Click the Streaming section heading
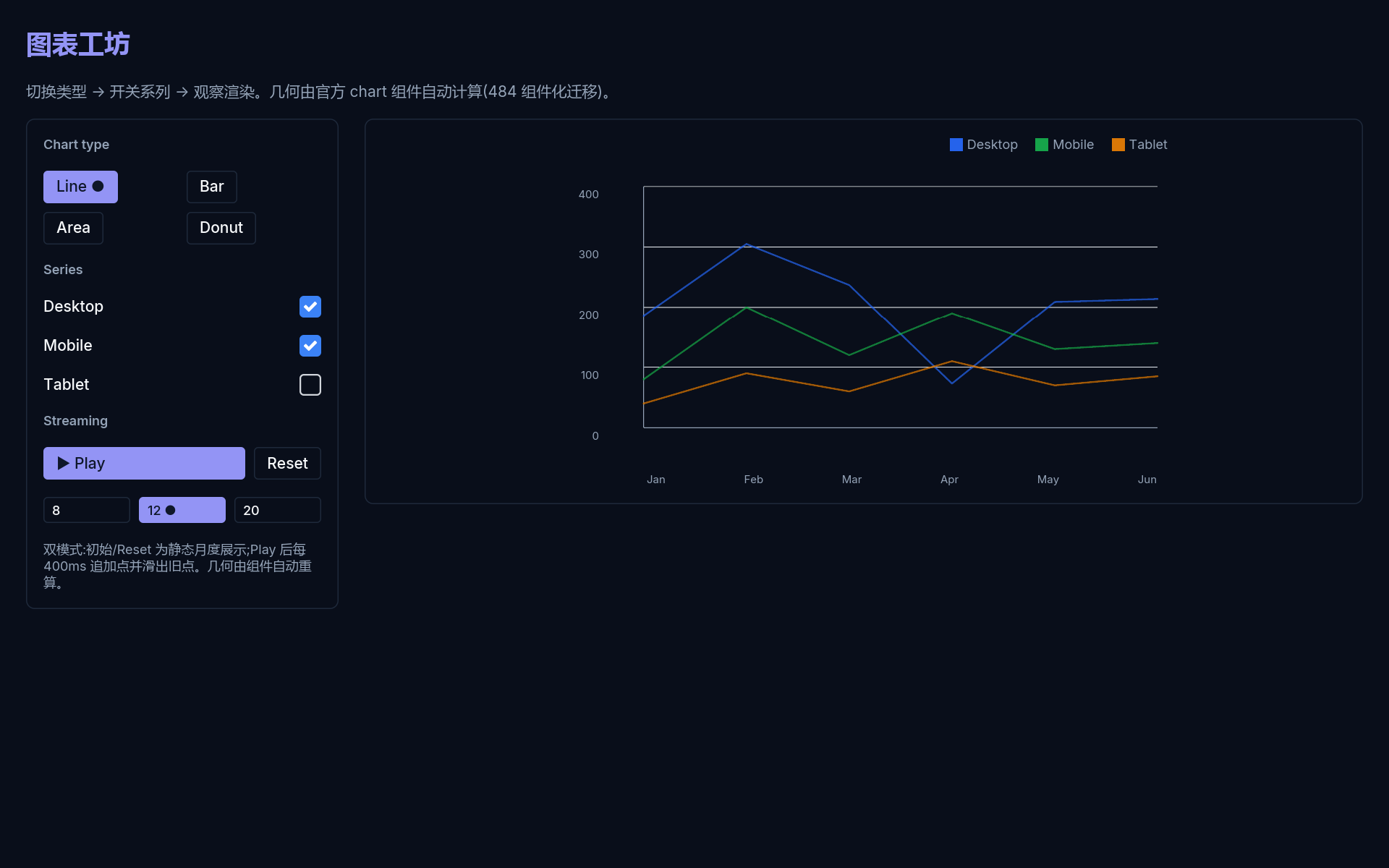 coord(75,421)
